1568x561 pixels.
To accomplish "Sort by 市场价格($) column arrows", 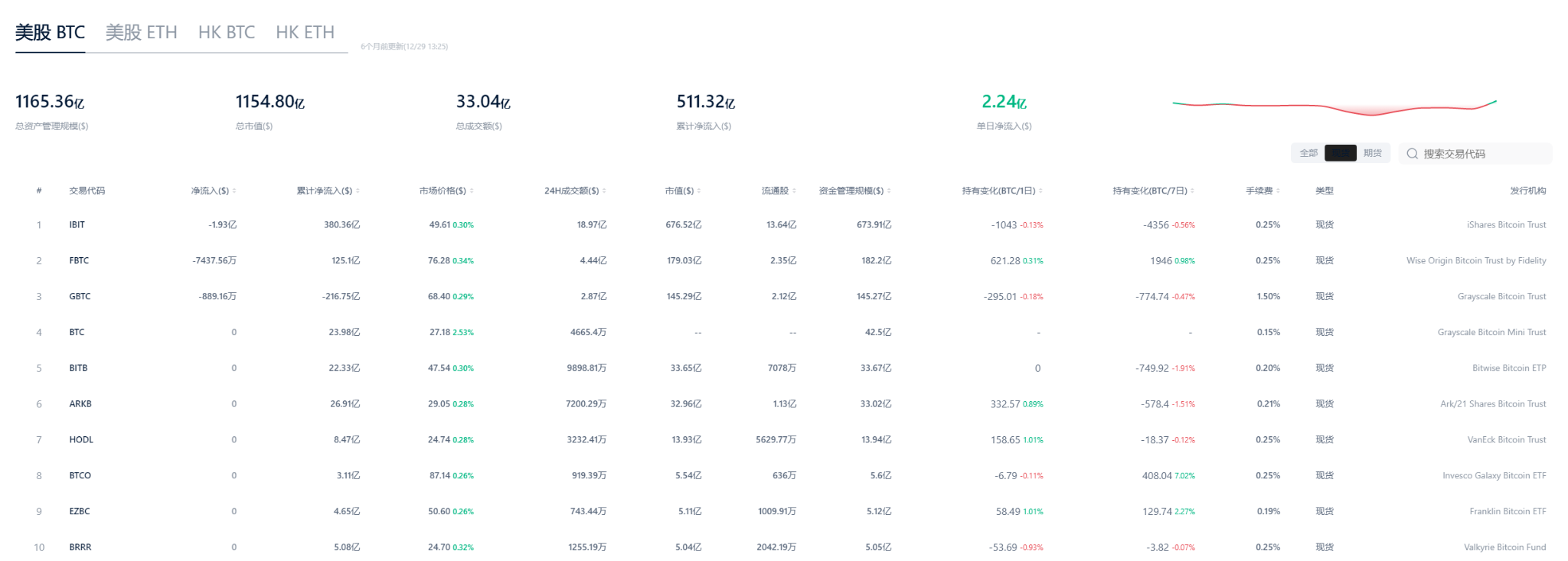I will pyautogui.click(x=472, y=191).
